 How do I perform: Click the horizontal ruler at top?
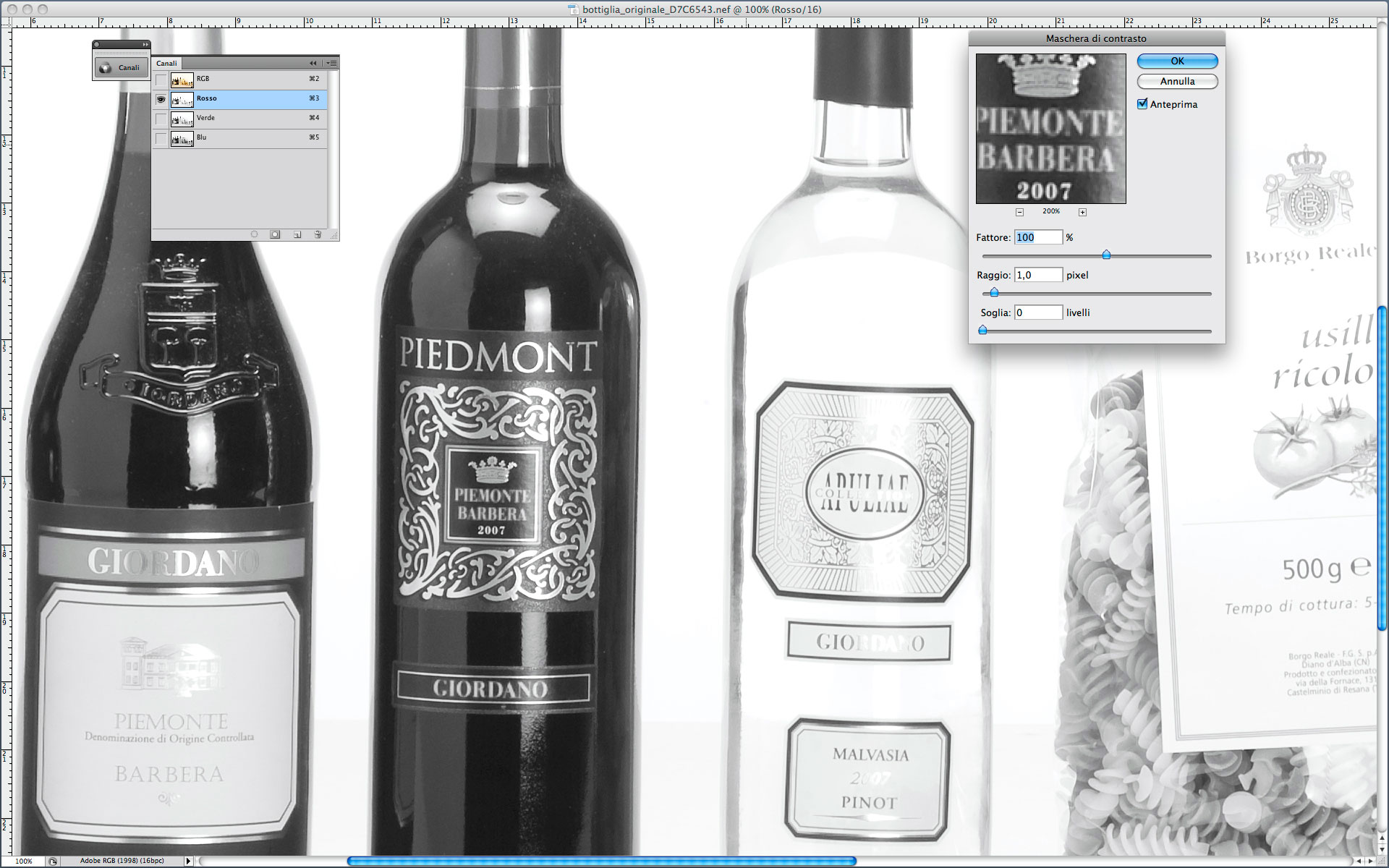tap(694, 22)
